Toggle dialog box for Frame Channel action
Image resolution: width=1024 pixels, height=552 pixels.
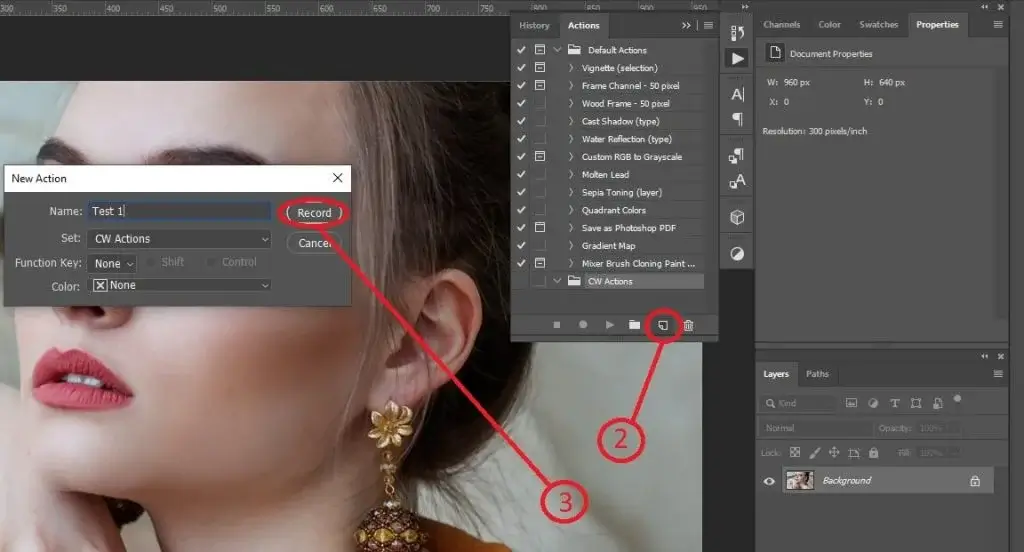[x=540, y=85]
